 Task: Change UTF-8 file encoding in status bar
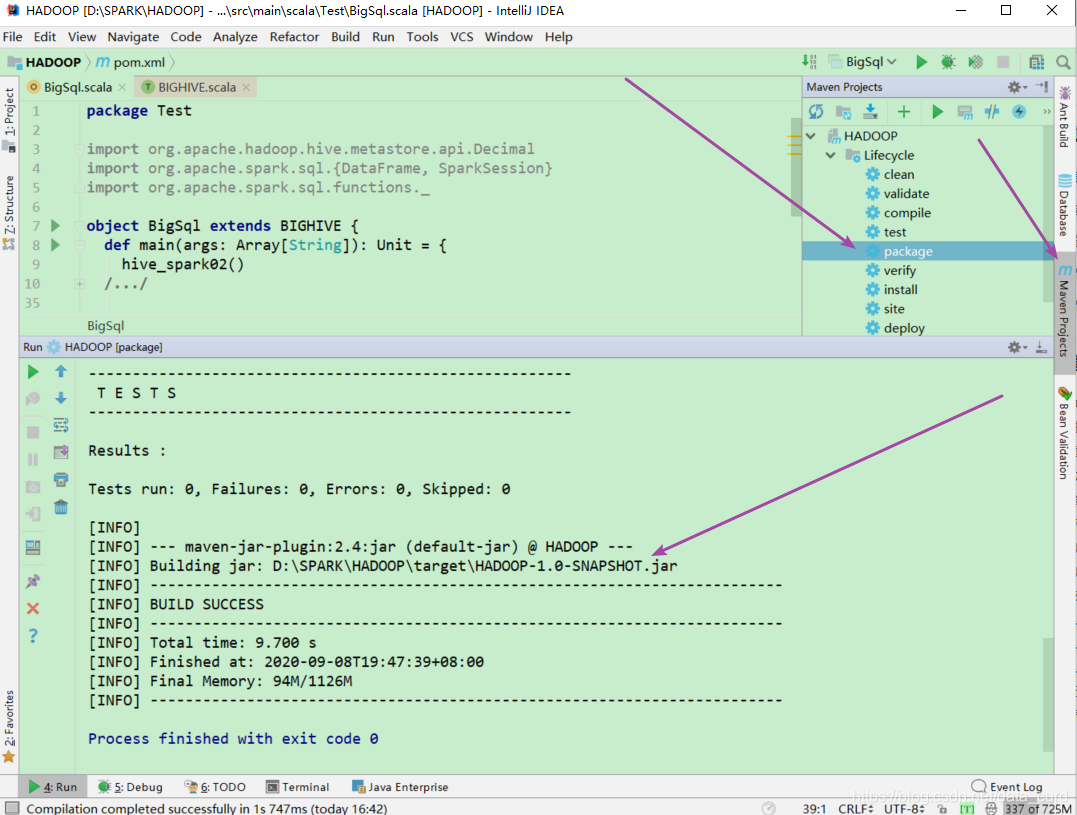(x=904, y=809)
